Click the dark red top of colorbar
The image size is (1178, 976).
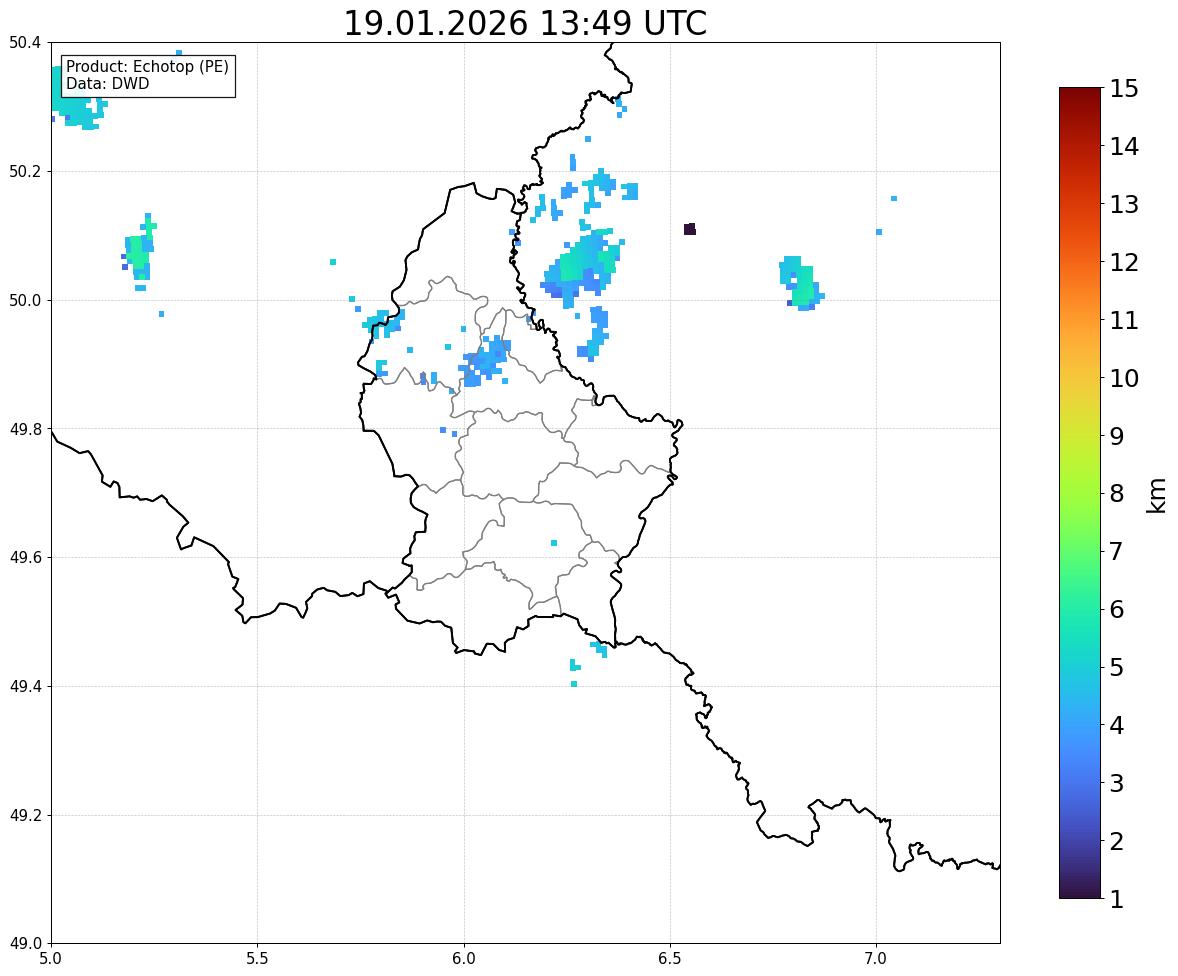click(1080, 93)
